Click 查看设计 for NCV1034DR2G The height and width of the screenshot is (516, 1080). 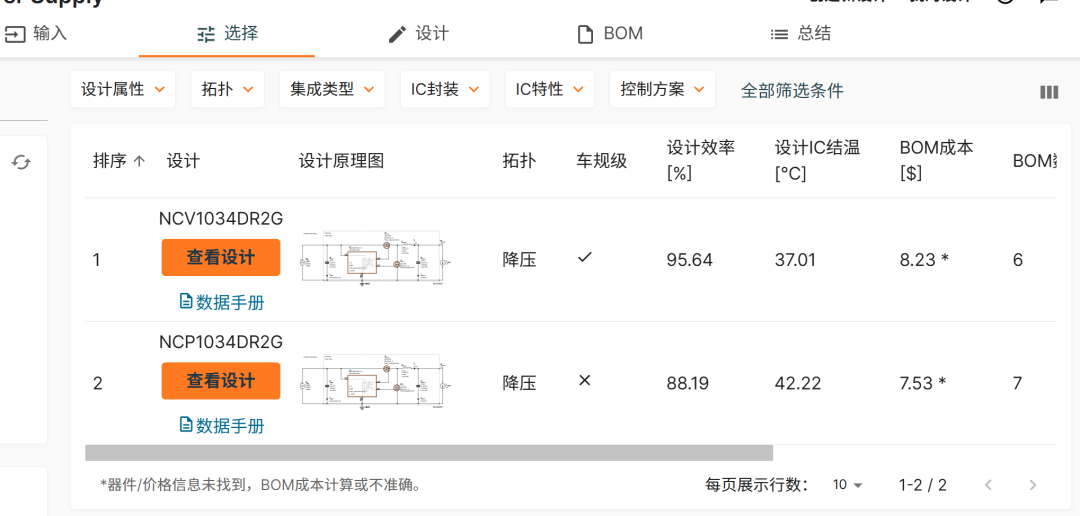tap(221, 258)
